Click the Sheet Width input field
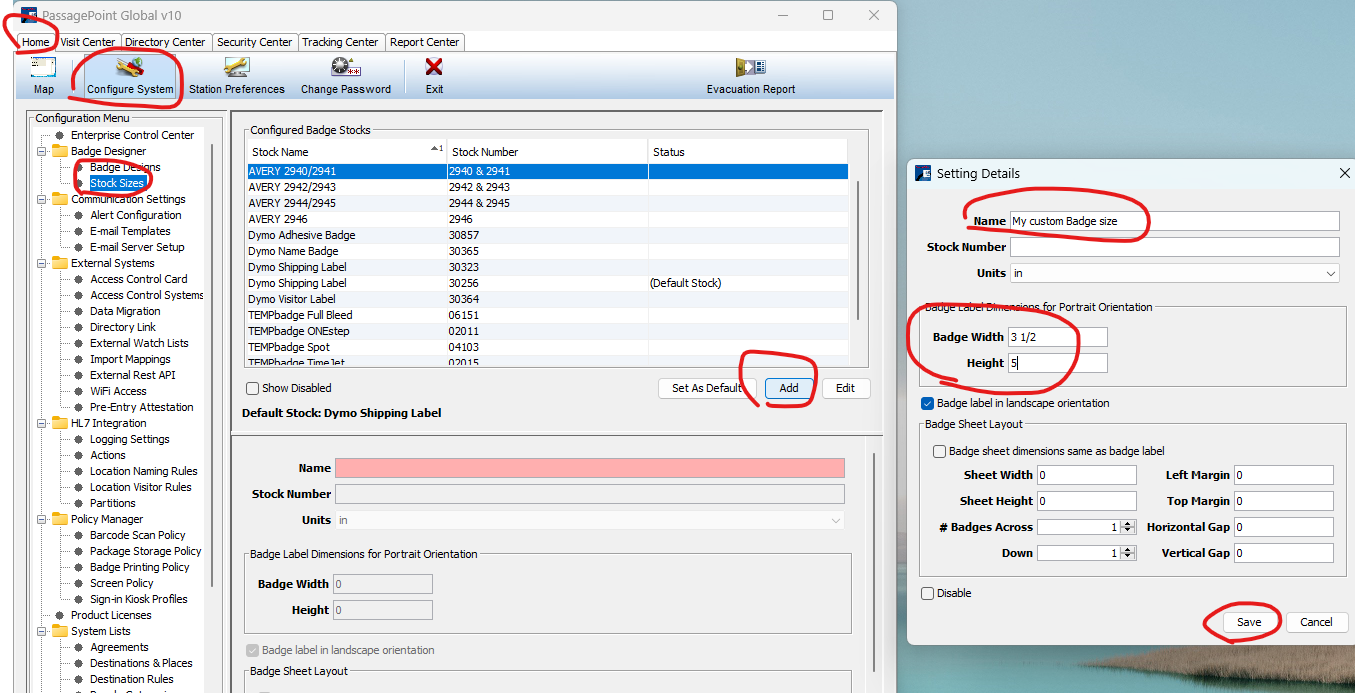Screen dimensions: 1355x693 (x=1086, y=475)
